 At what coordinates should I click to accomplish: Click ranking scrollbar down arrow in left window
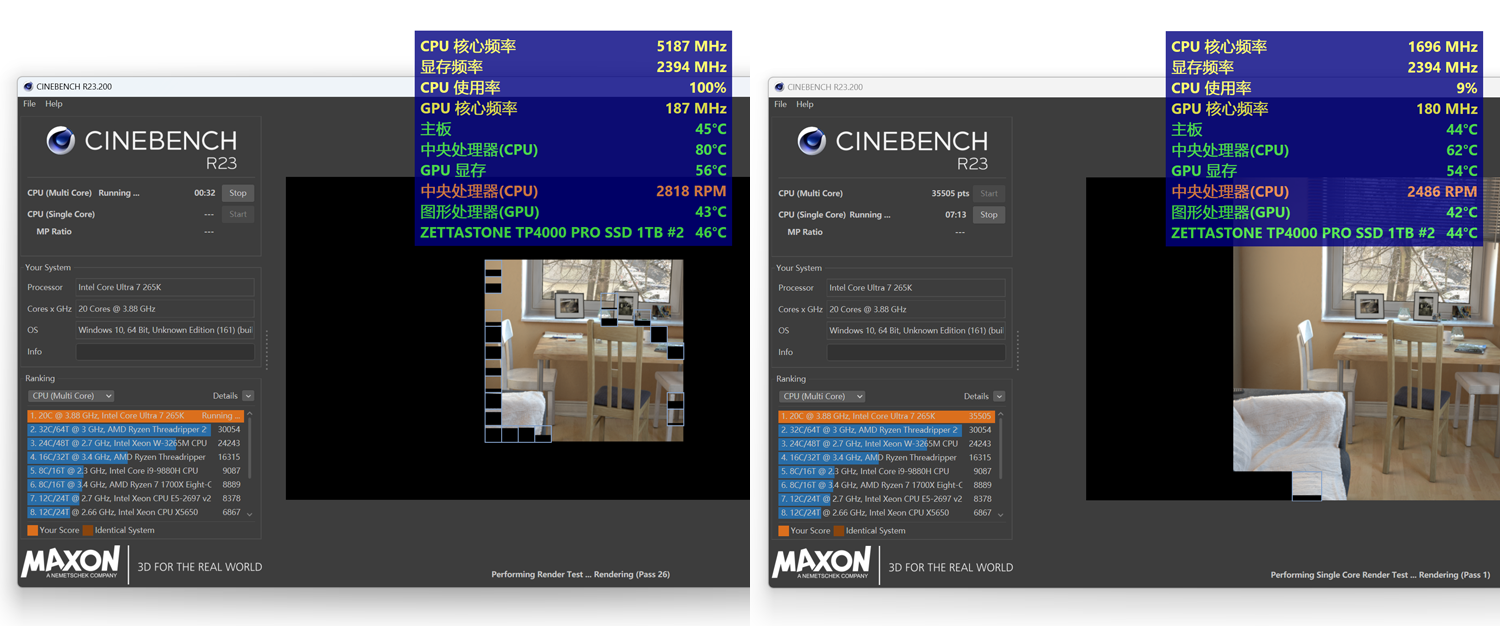[x=250, y=514]
